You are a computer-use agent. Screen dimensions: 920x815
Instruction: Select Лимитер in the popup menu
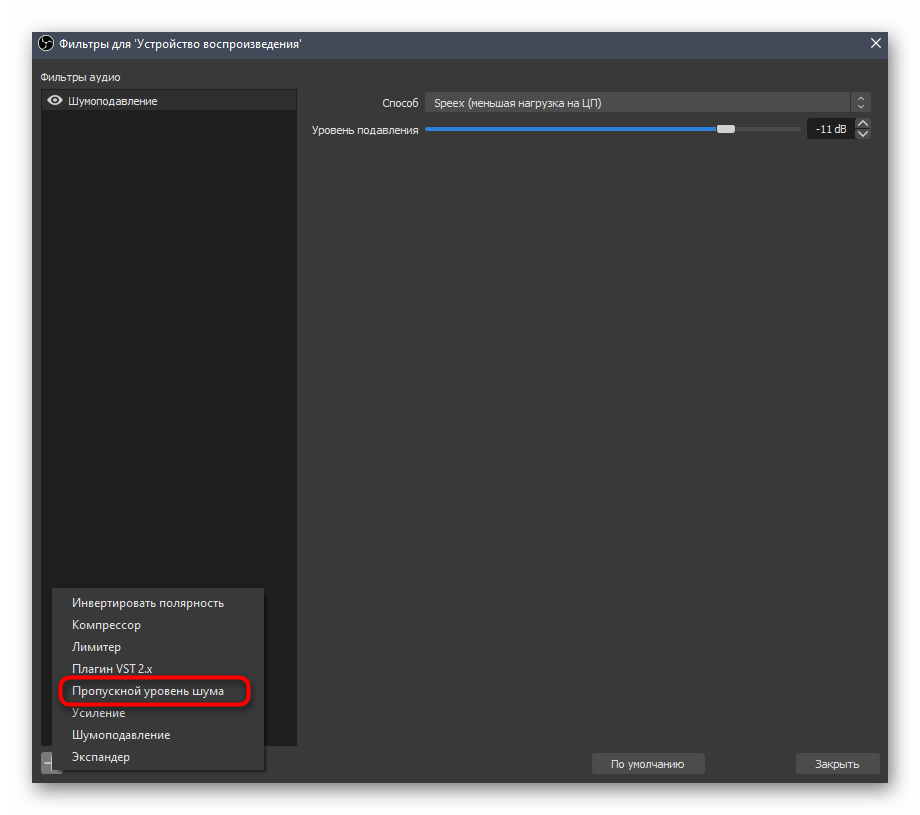click(158, 647)
